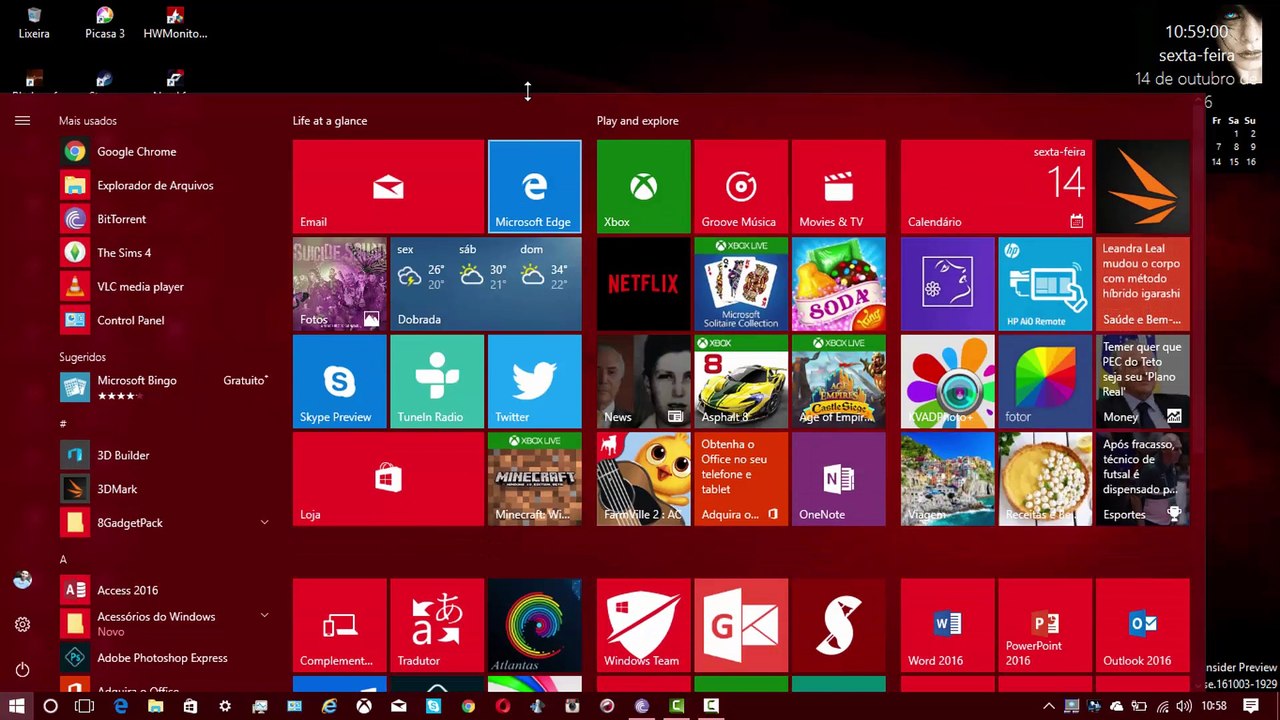Launch the Twitter tile
1280x720 pixels.
click(535, 381)
